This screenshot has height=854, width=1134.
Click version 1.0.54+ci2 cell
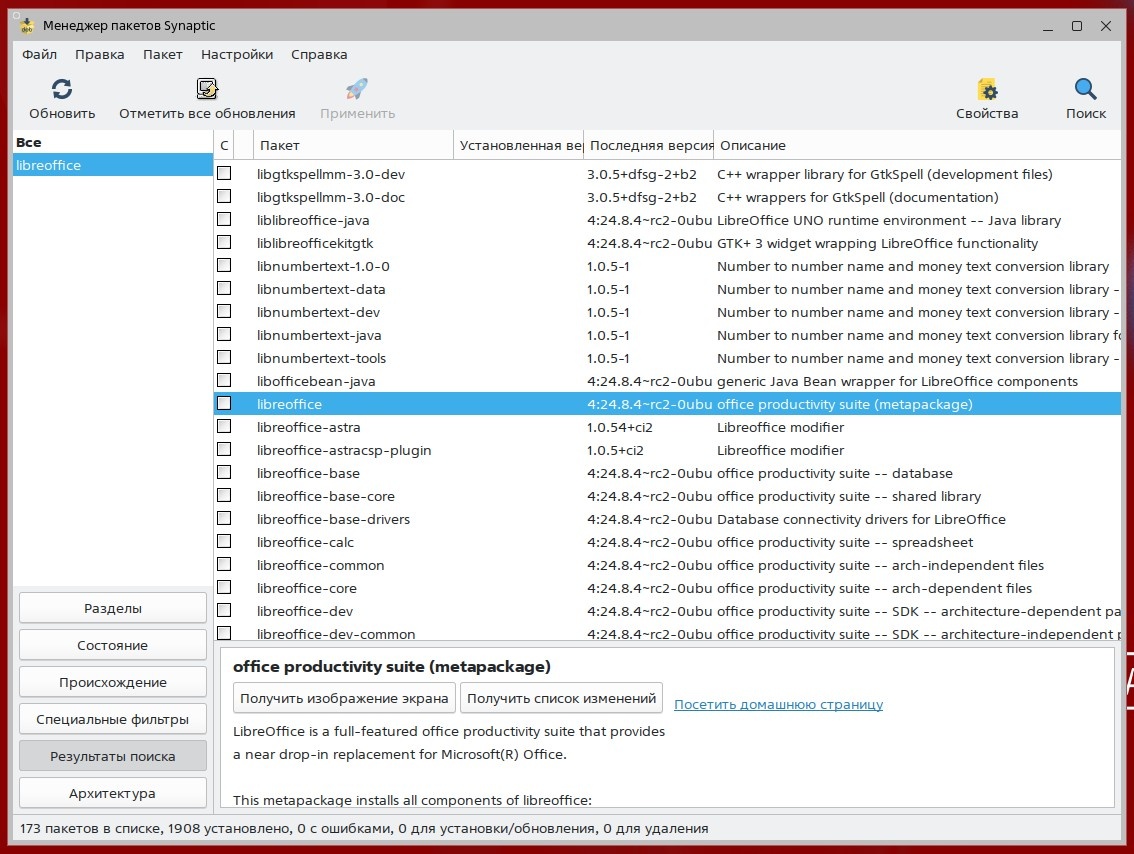620,427
